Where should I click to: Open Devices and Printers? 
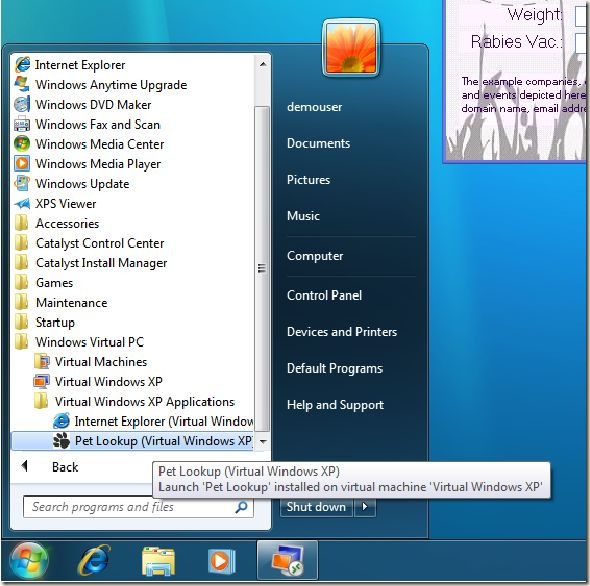click(342, 332)
